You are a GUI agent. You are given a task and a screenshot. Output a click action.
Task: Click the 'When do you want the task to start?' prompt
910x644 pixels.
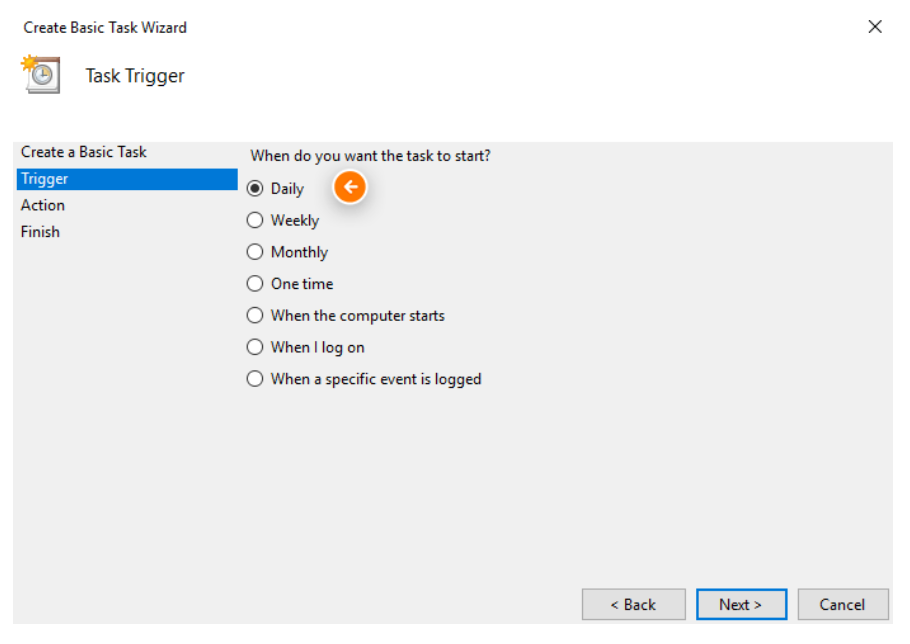pos(370,156)
